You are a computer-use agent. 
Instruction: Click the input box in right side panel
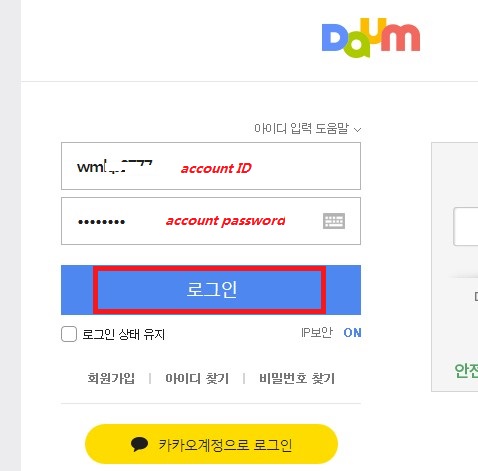click(466, 226)
